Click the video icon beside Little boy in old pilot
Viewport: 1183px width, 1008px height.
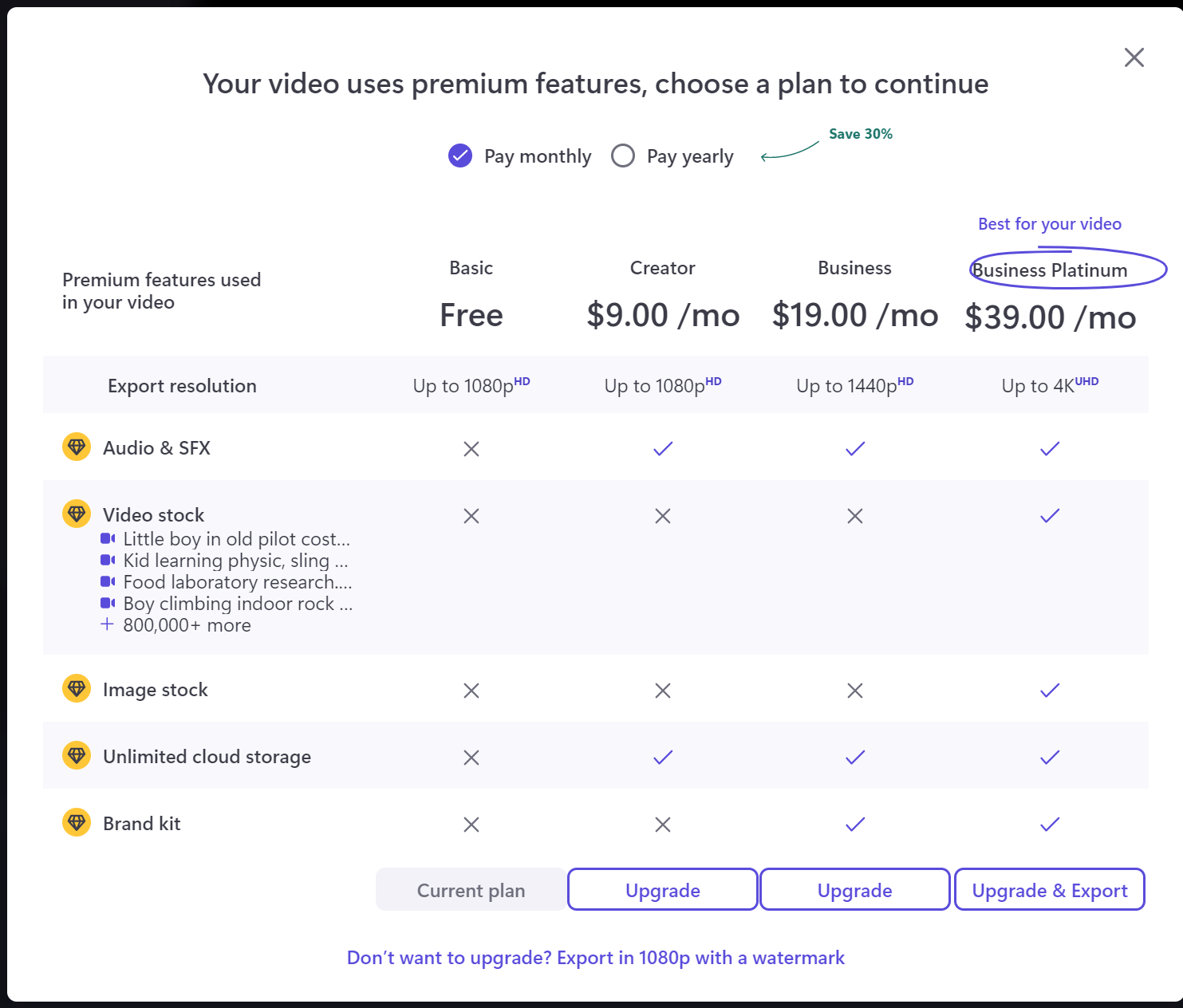coord(108,538)
